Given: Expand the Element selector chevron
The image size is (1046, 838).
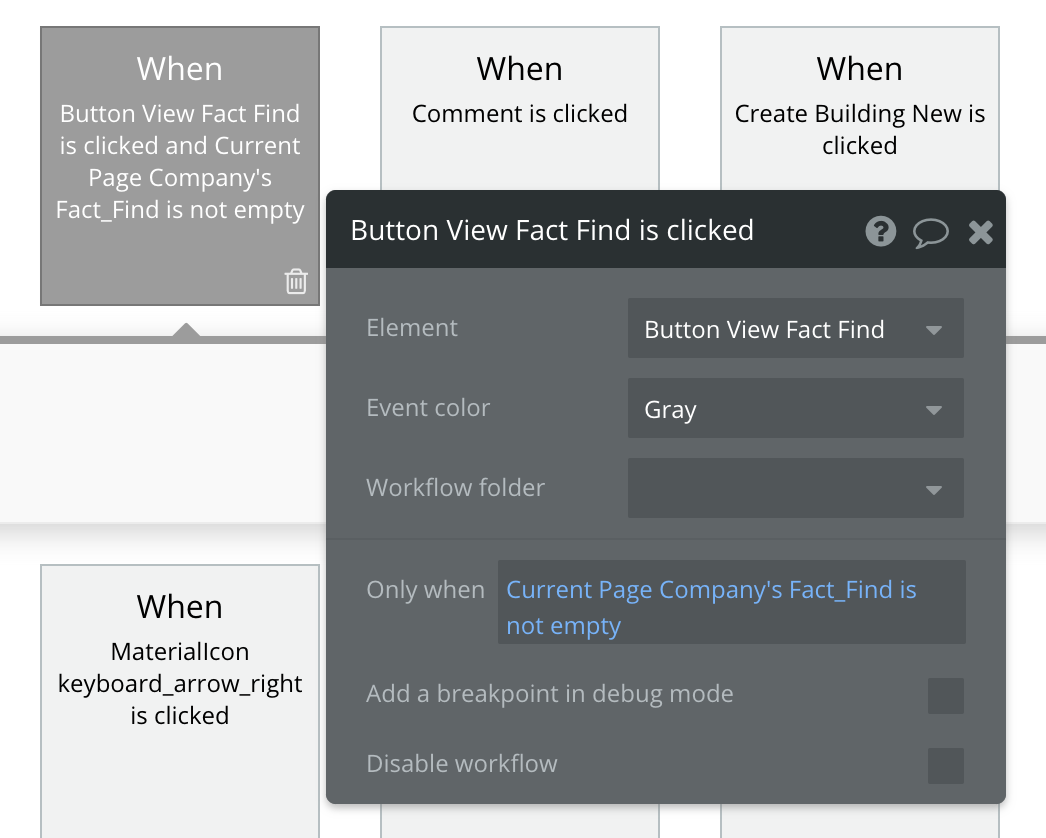Looking at the screenshot, I should click(934, 328).
